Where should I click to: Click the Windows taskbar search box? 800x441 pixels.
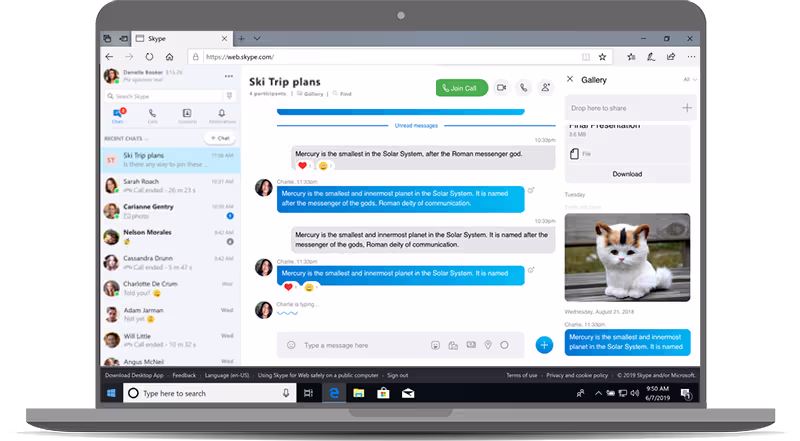pyautogui.click(x=210, y=393)
